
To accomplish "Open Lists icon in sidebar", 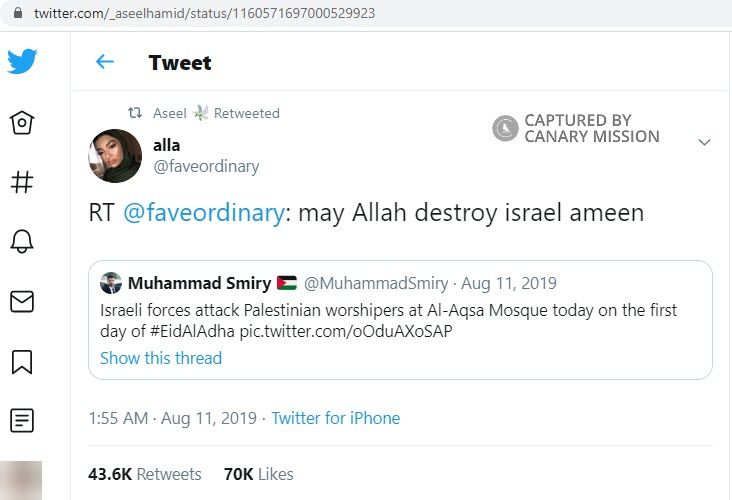I will click(x=22, y=420).
